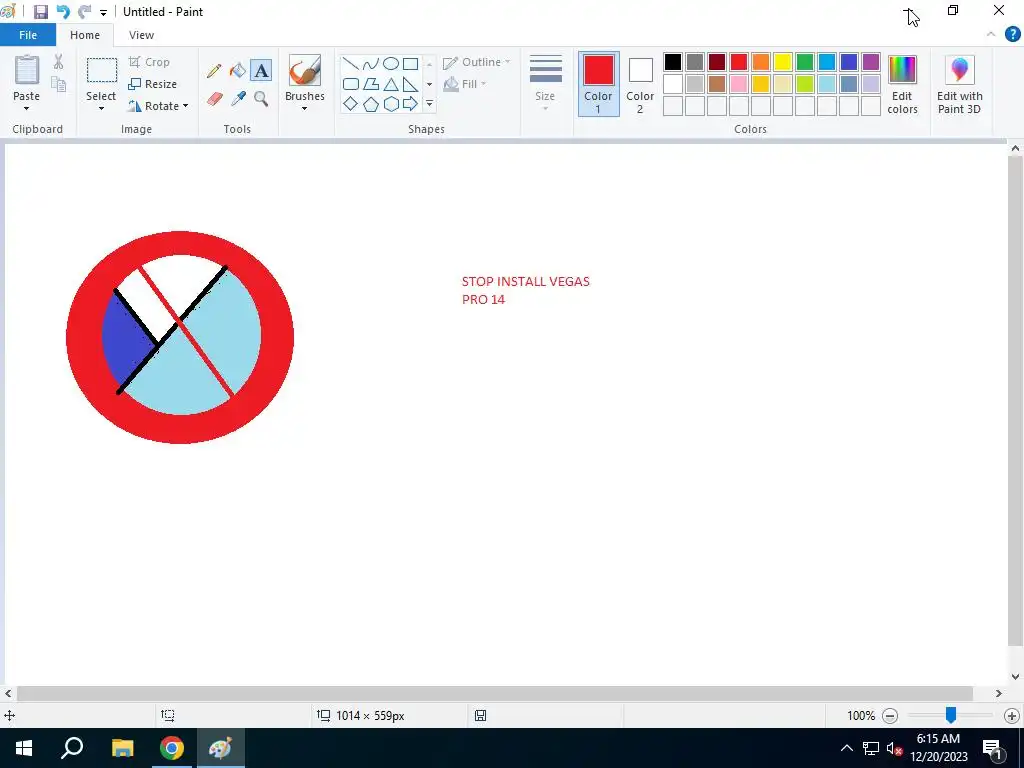Choose the Pentagon shape
This screenshot has width=1024, height=768.
[x=371, y=104]
